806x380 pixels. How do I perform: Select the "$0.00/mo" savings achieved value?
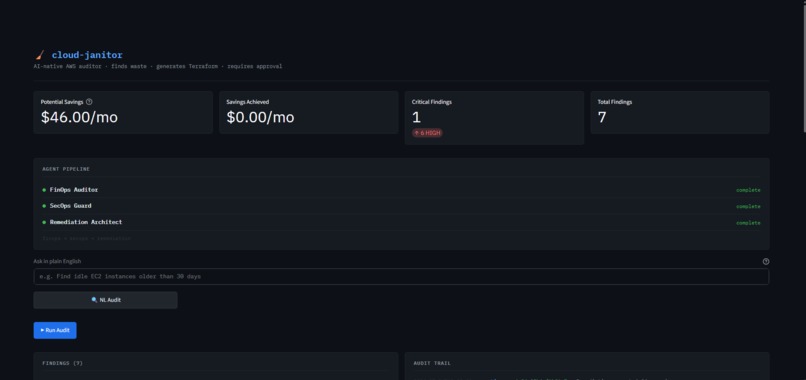pos(260,117)
